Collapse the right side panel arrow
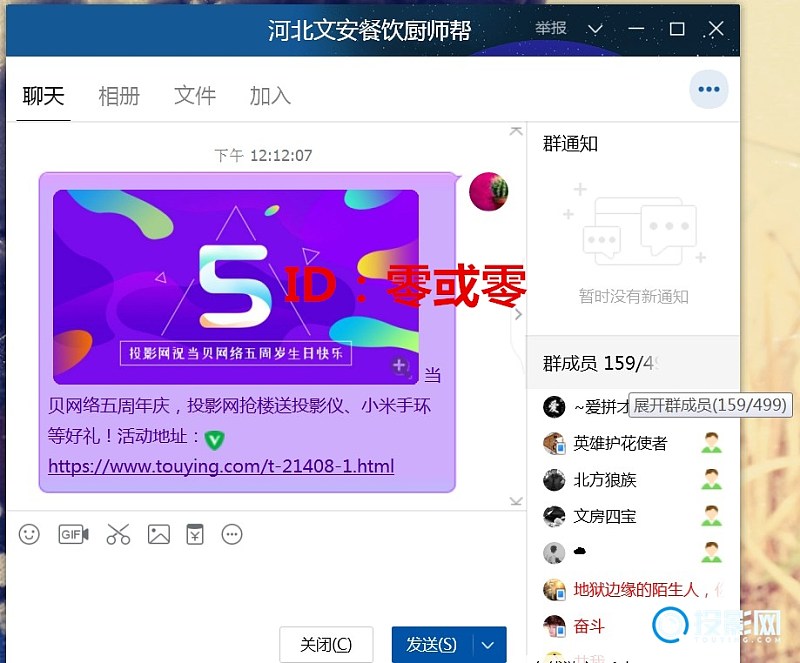 coord(518,314)
